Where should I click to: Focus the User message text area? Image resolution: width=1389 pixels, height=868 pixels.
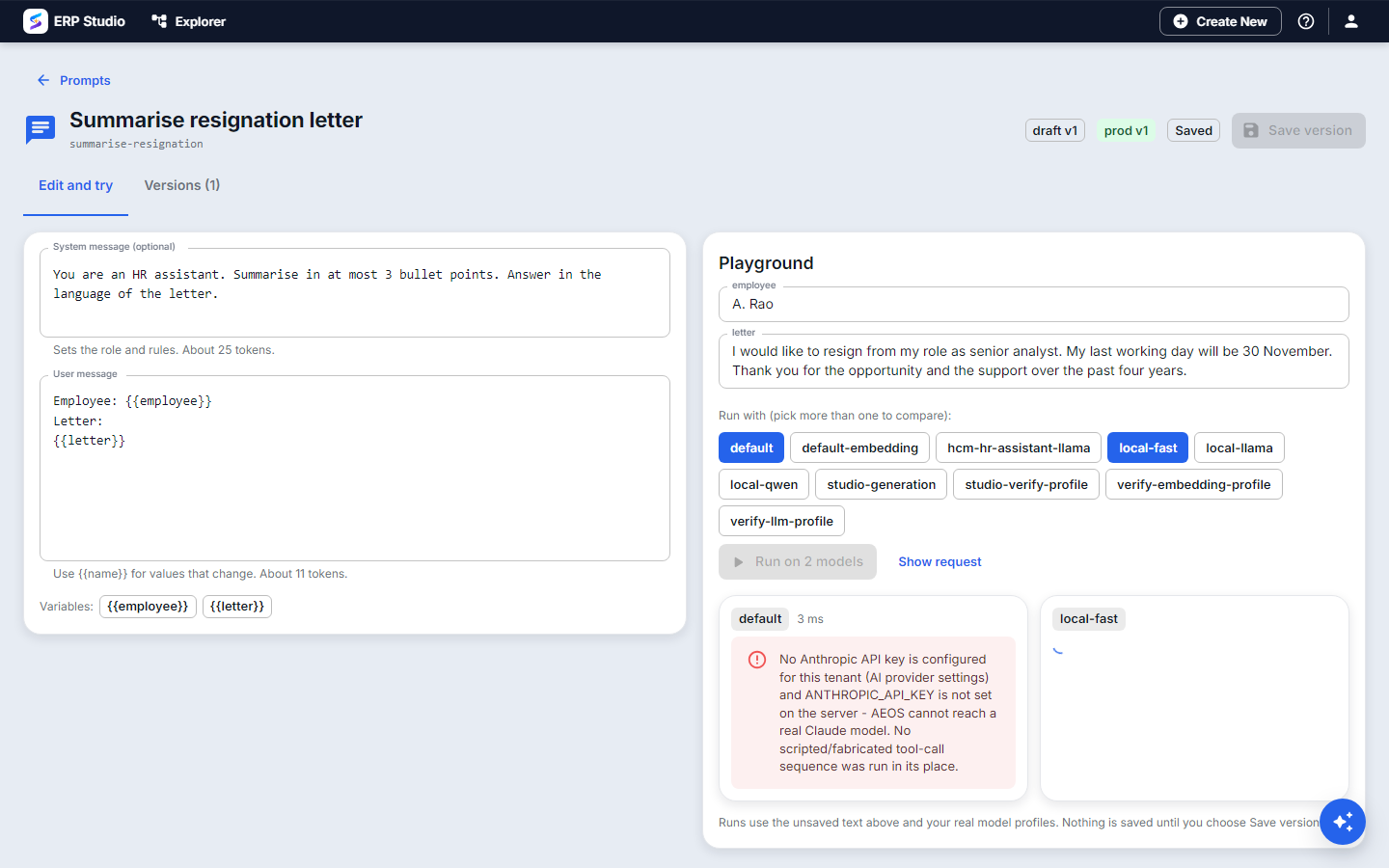[x=355, y=468]
